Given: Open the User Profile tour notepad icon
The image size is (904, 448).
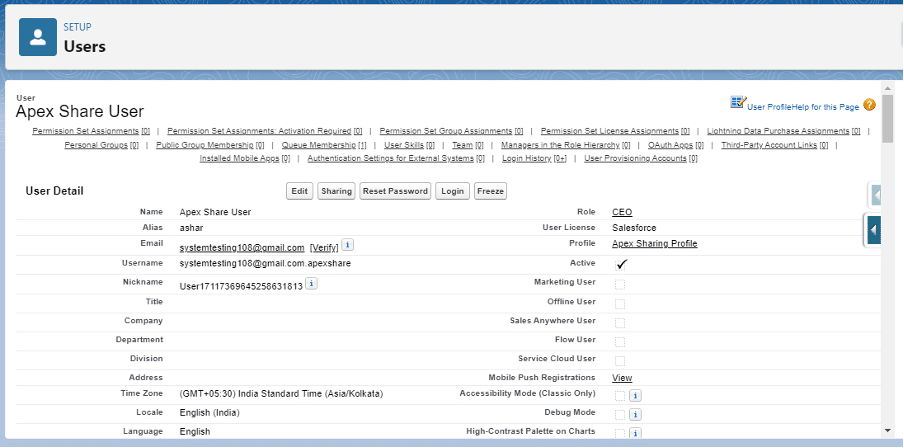Looking at the screenshot, I should coord(738,103).
